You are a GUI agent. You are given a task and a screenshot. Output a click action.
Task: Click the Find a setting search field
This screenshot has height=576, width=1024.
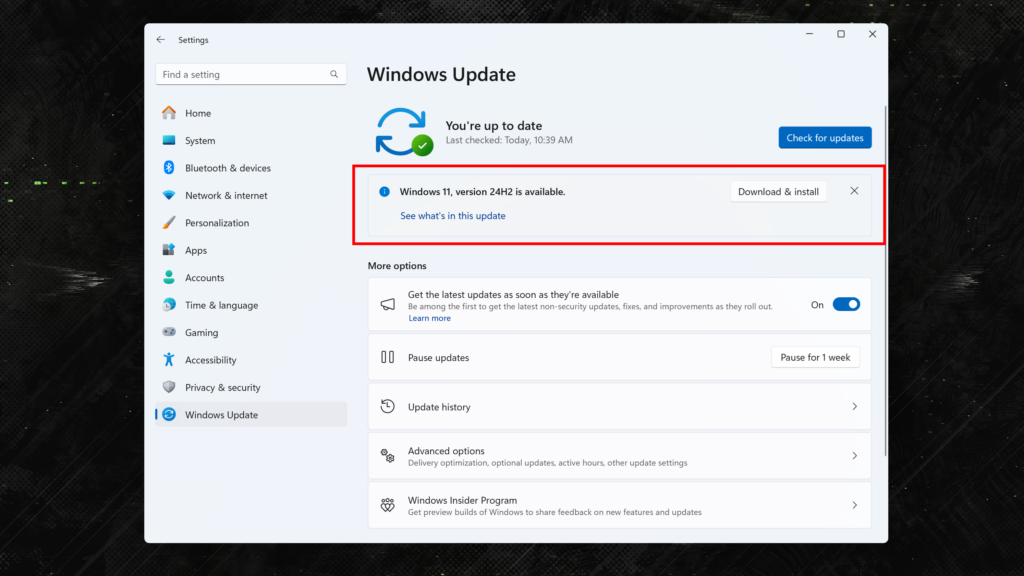pyautogui.click(x=251, y=74)
